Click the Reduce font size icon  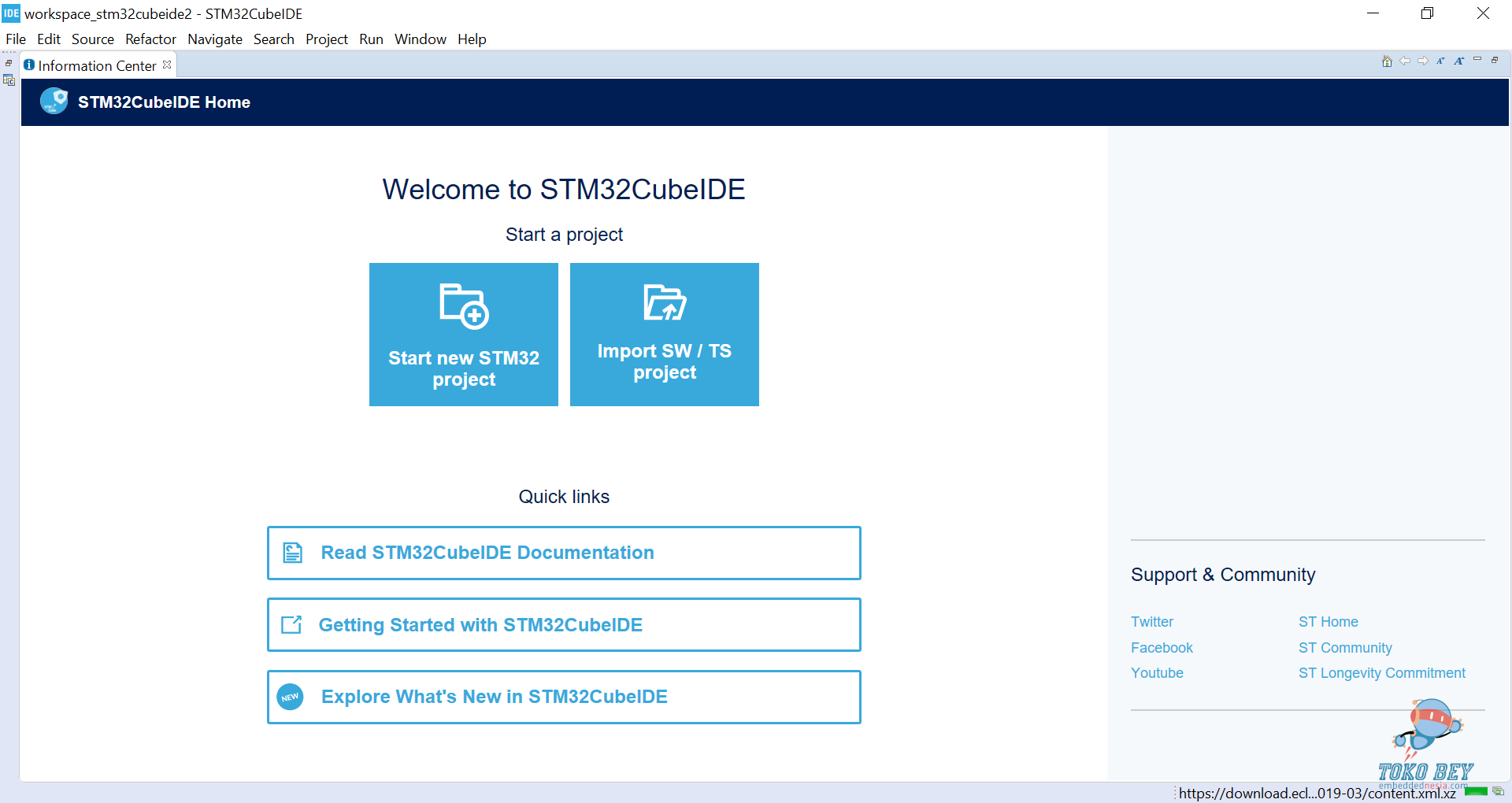(1440, 61)
